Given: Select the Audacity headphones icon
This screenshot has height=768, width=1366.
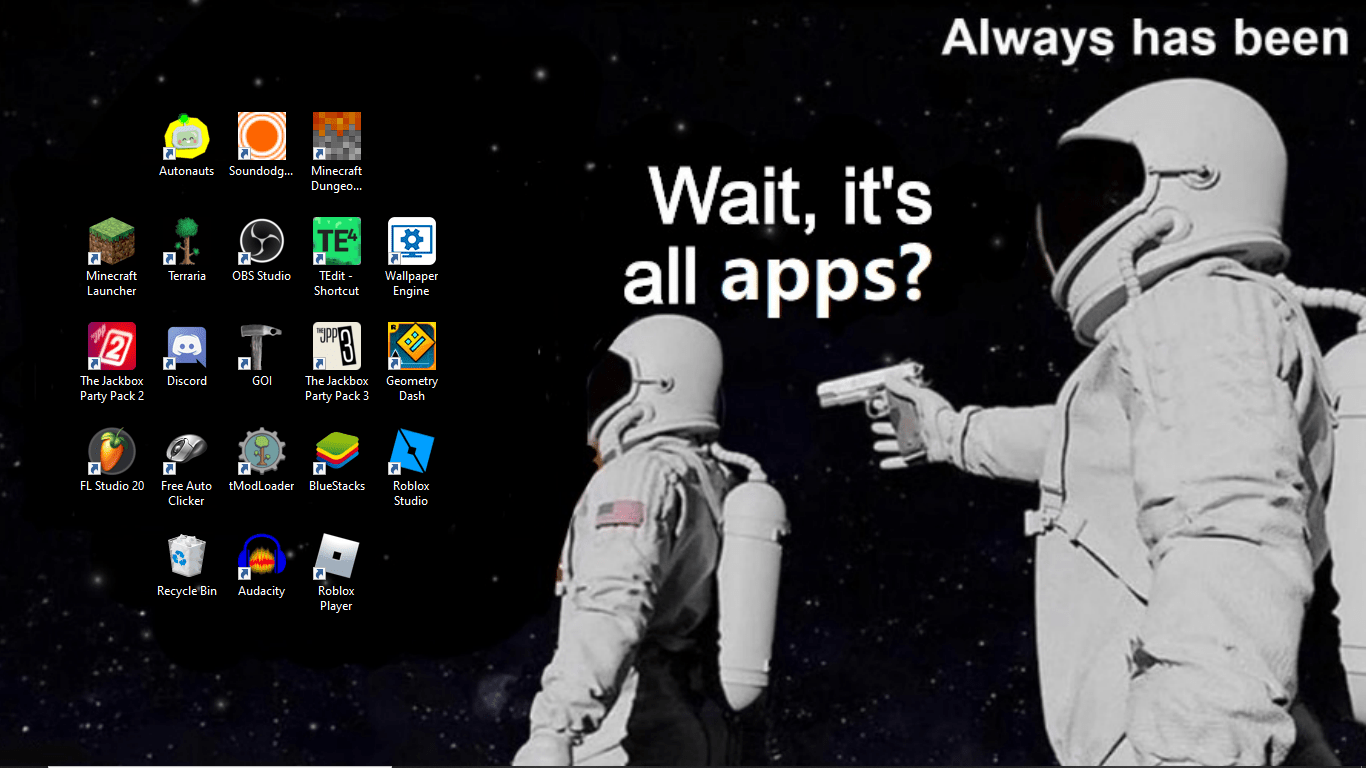Looking at the screenshot, I should (262, 557).
